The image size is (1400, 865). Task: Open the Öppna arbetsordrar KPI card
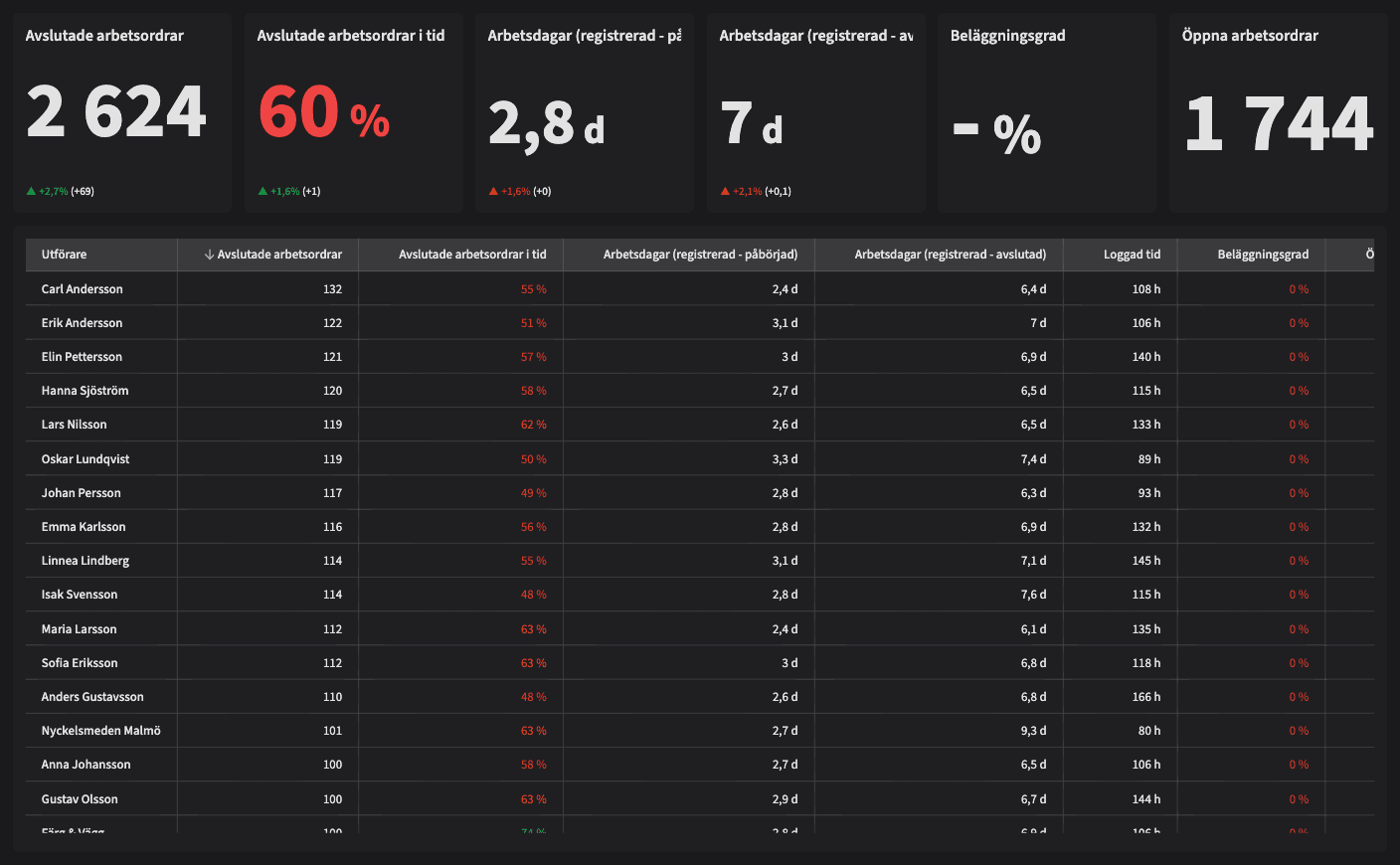(1278, 111)
